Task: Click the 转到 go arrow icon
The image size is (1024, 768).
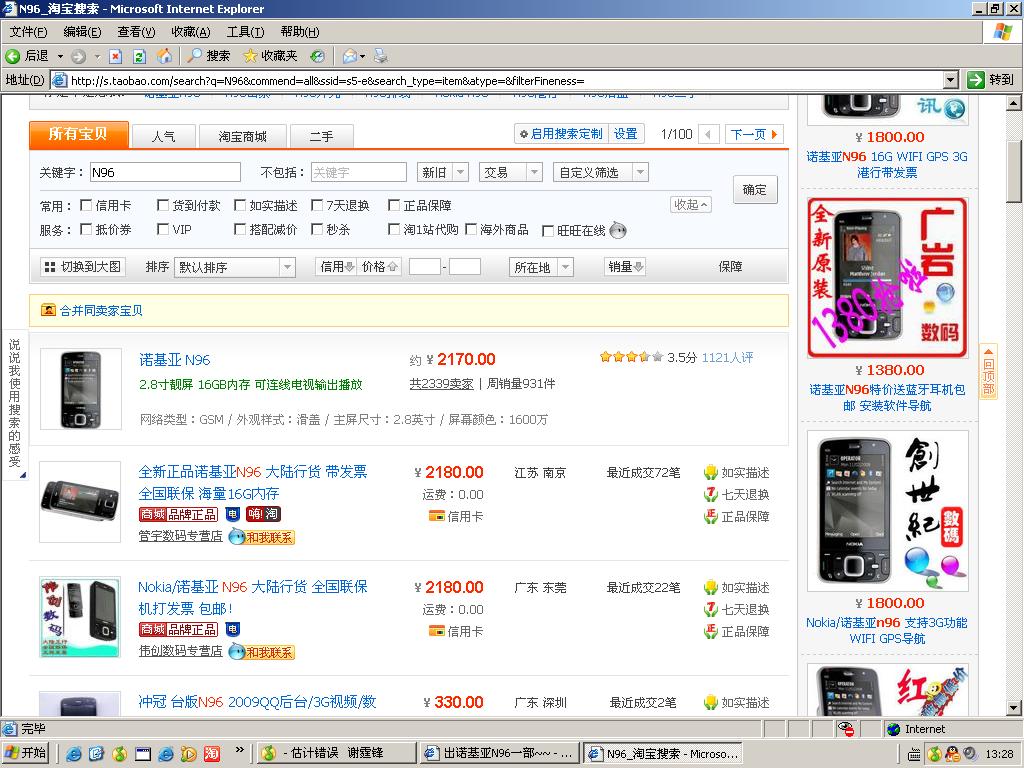Action: coord(976,80)
